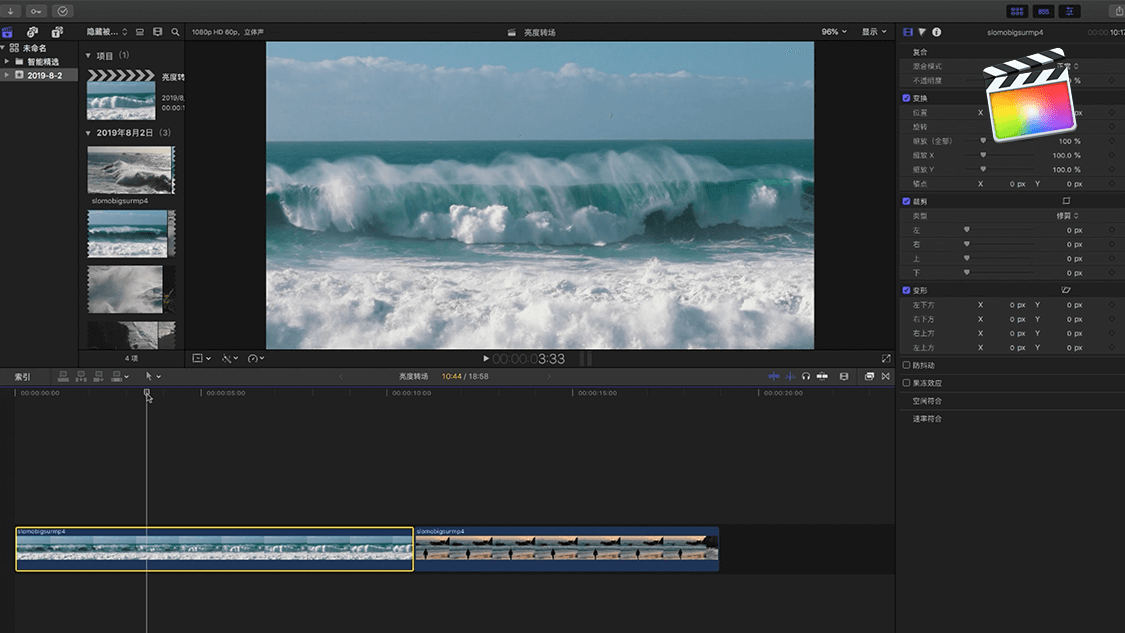Image resolution: width=1125 pixels, height=633 pixels.
Task: Toggle the headphones audio skimming icon
Action: click(806, 376)
